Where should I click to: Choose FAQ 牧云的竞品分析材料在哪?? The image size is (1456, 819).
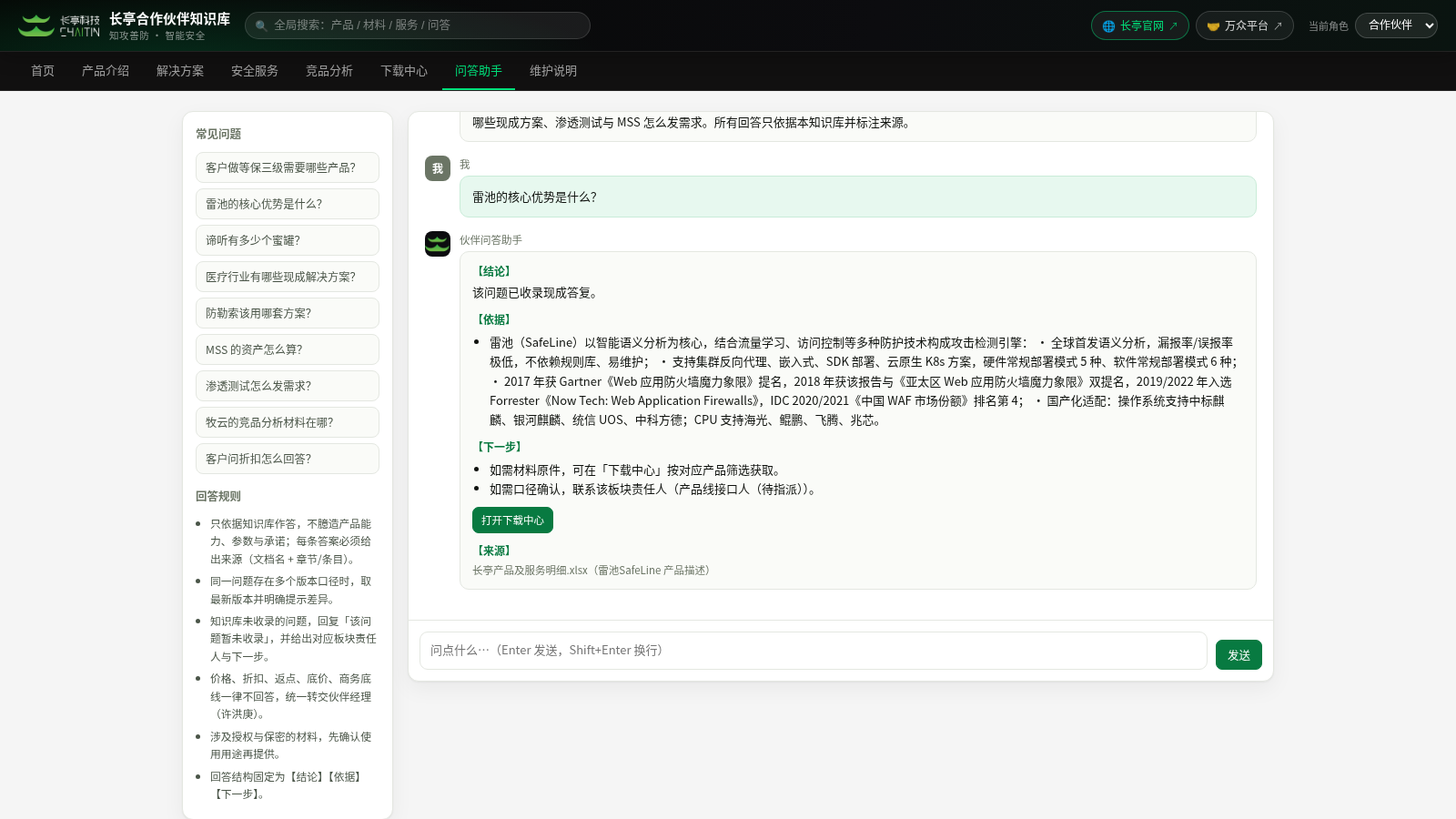(x=288, y=422)
